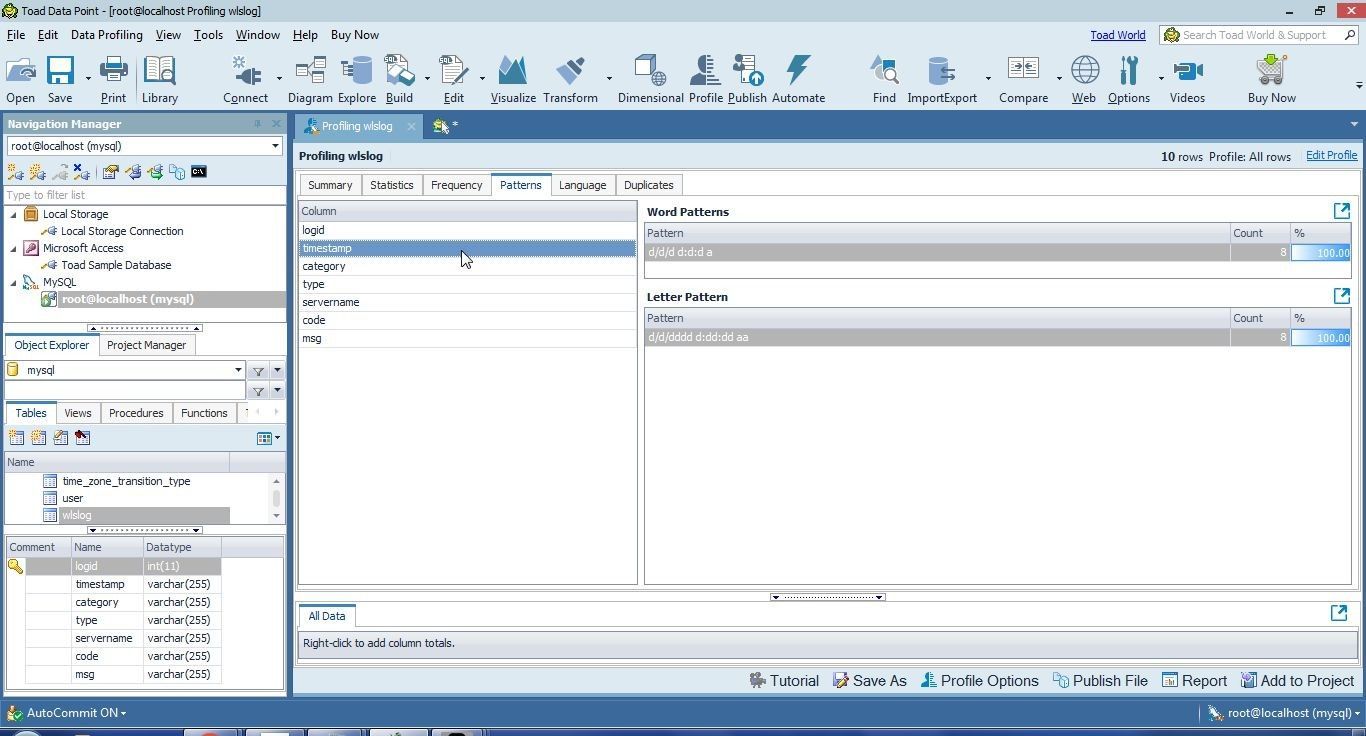1366x736 pixels.
Task: Collapse the MySQL tree node
Action: pos(14,282)
